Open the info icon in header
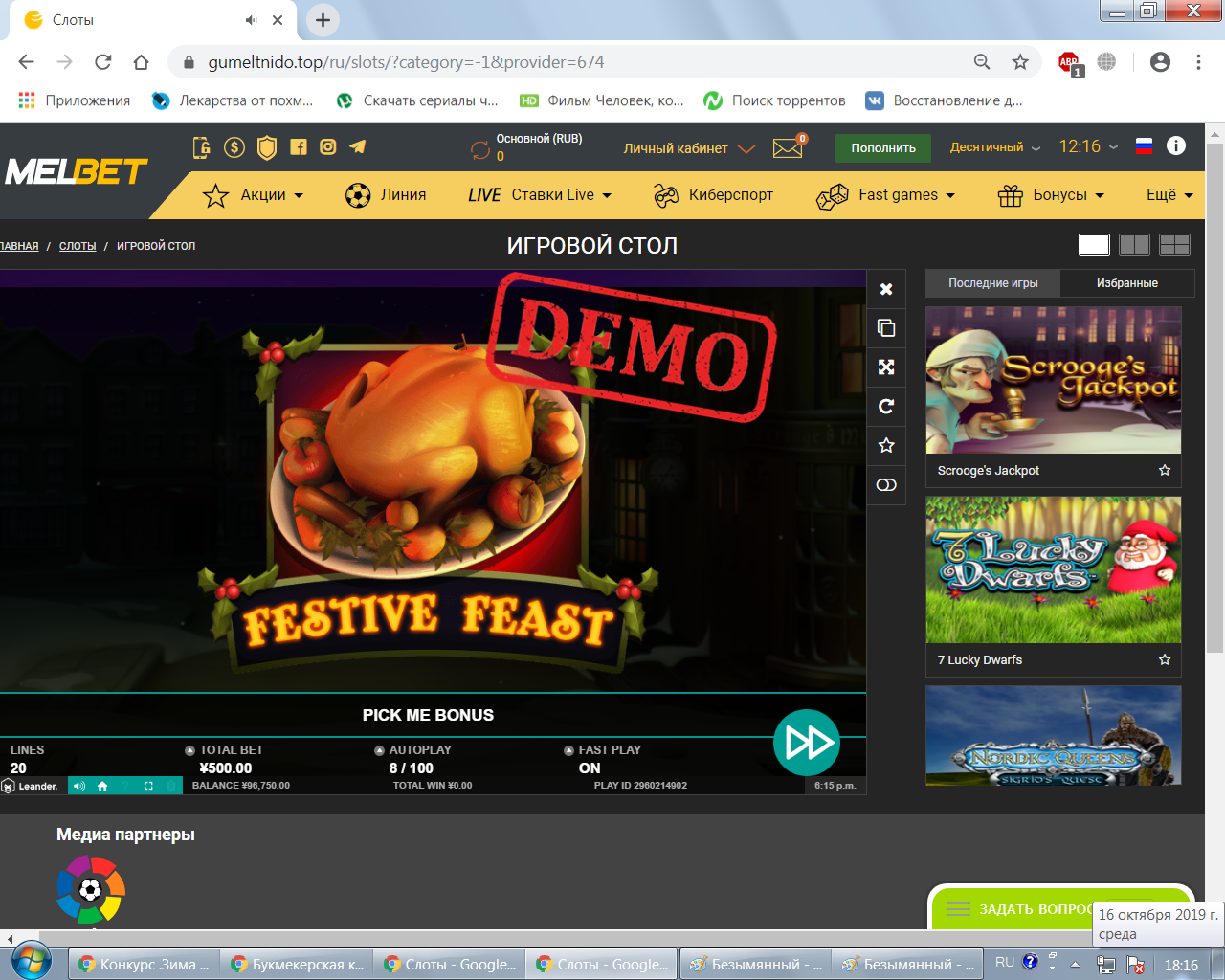The height and width of the screenshot is (980, 1225). coord(1176,145)
